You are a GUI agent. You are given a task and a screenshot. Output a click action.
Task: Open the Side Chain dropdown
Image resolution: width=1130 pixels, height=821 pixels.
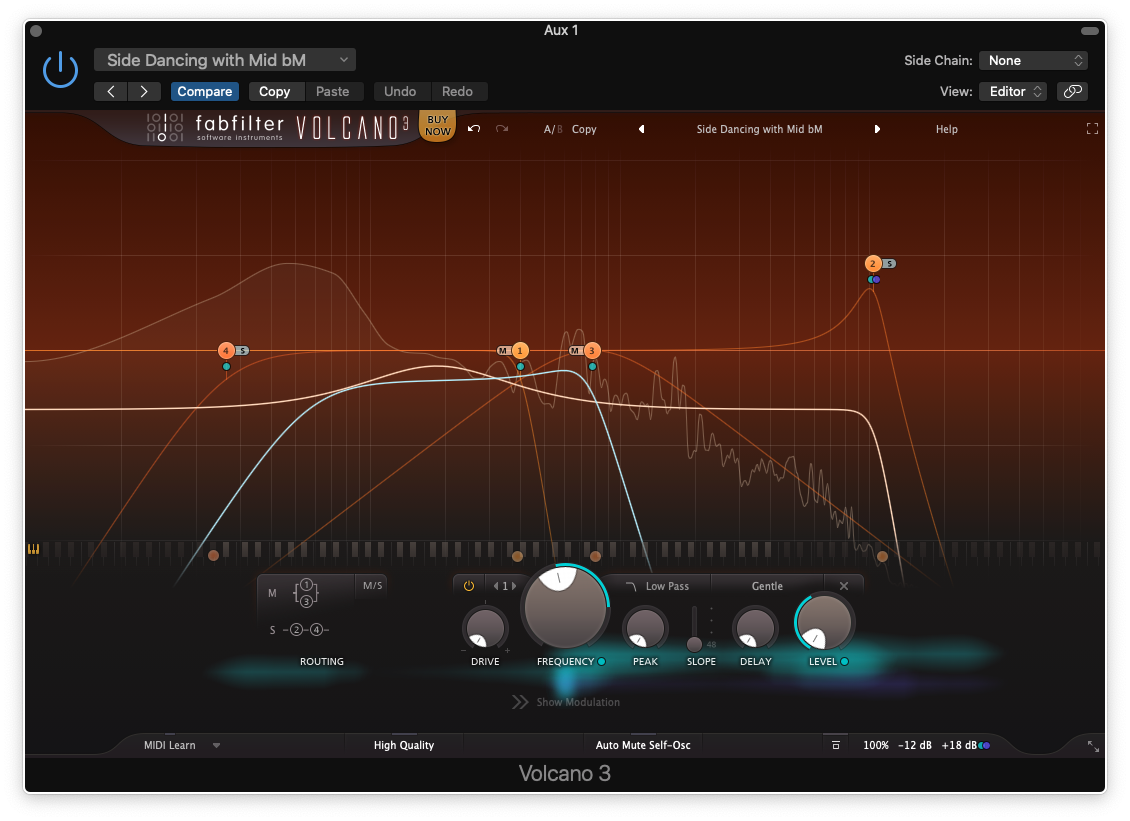coord(1032,60)
